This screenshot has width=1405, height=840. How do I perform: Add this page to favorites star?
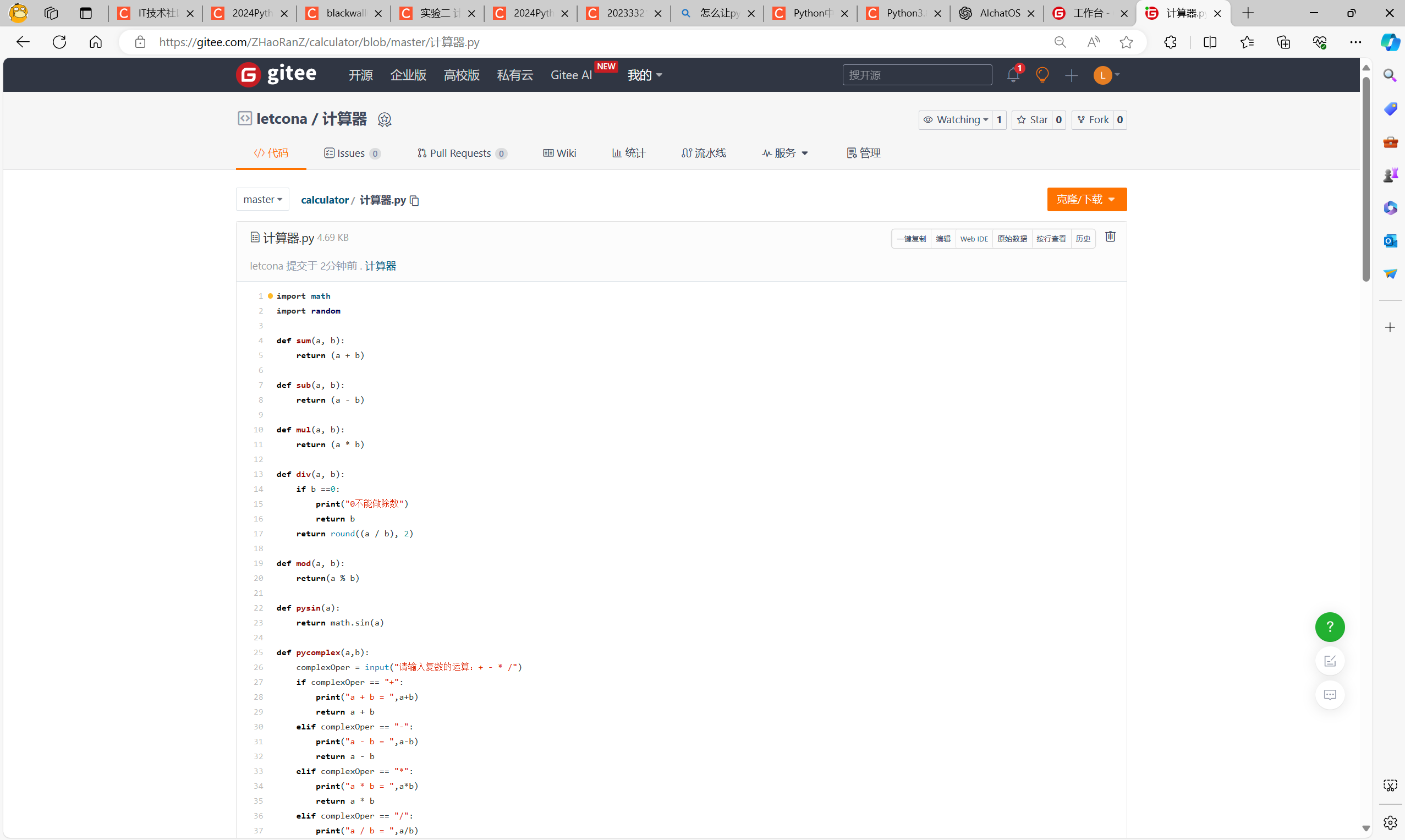pos(1126,42)
